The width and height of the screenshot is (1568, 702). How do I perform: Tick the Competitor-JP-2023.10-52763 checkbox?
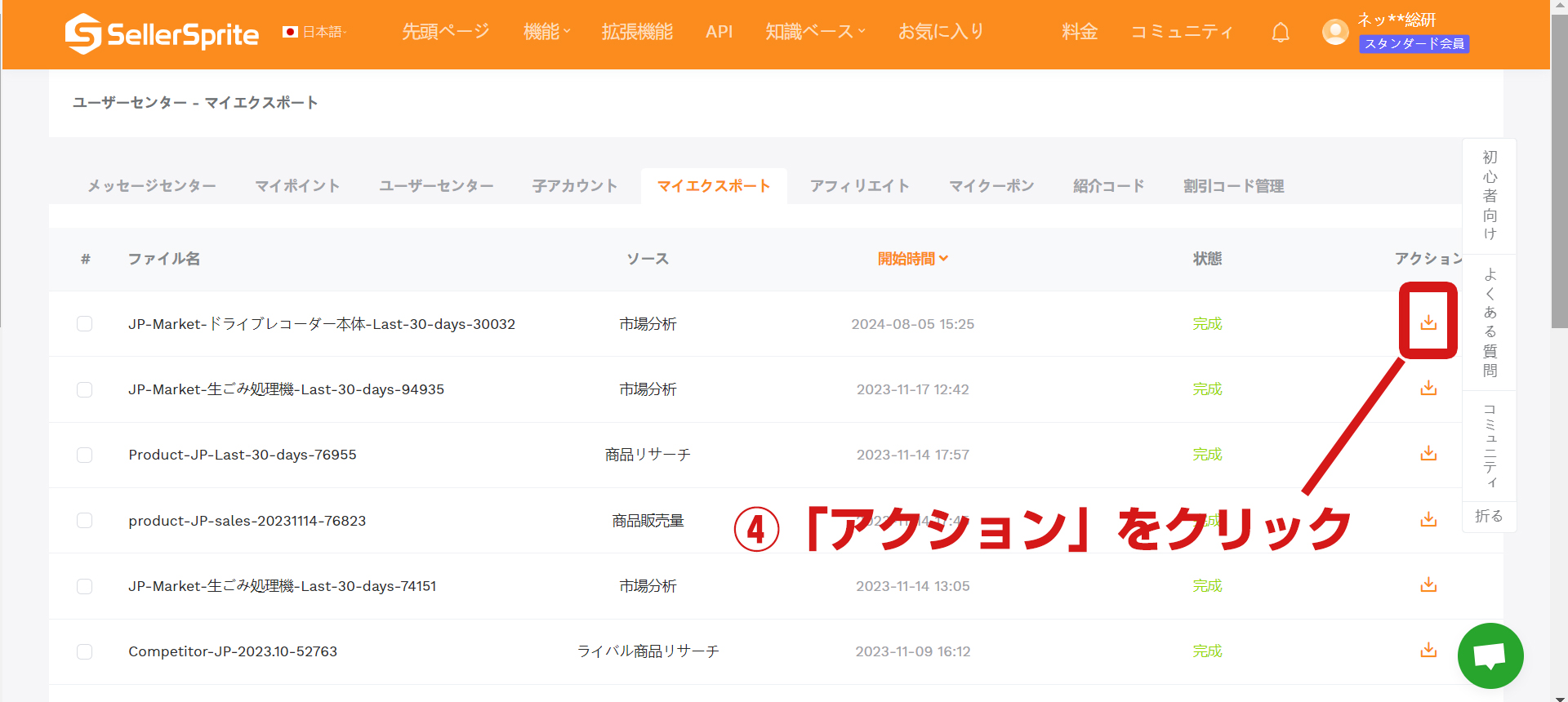point(84,651)
